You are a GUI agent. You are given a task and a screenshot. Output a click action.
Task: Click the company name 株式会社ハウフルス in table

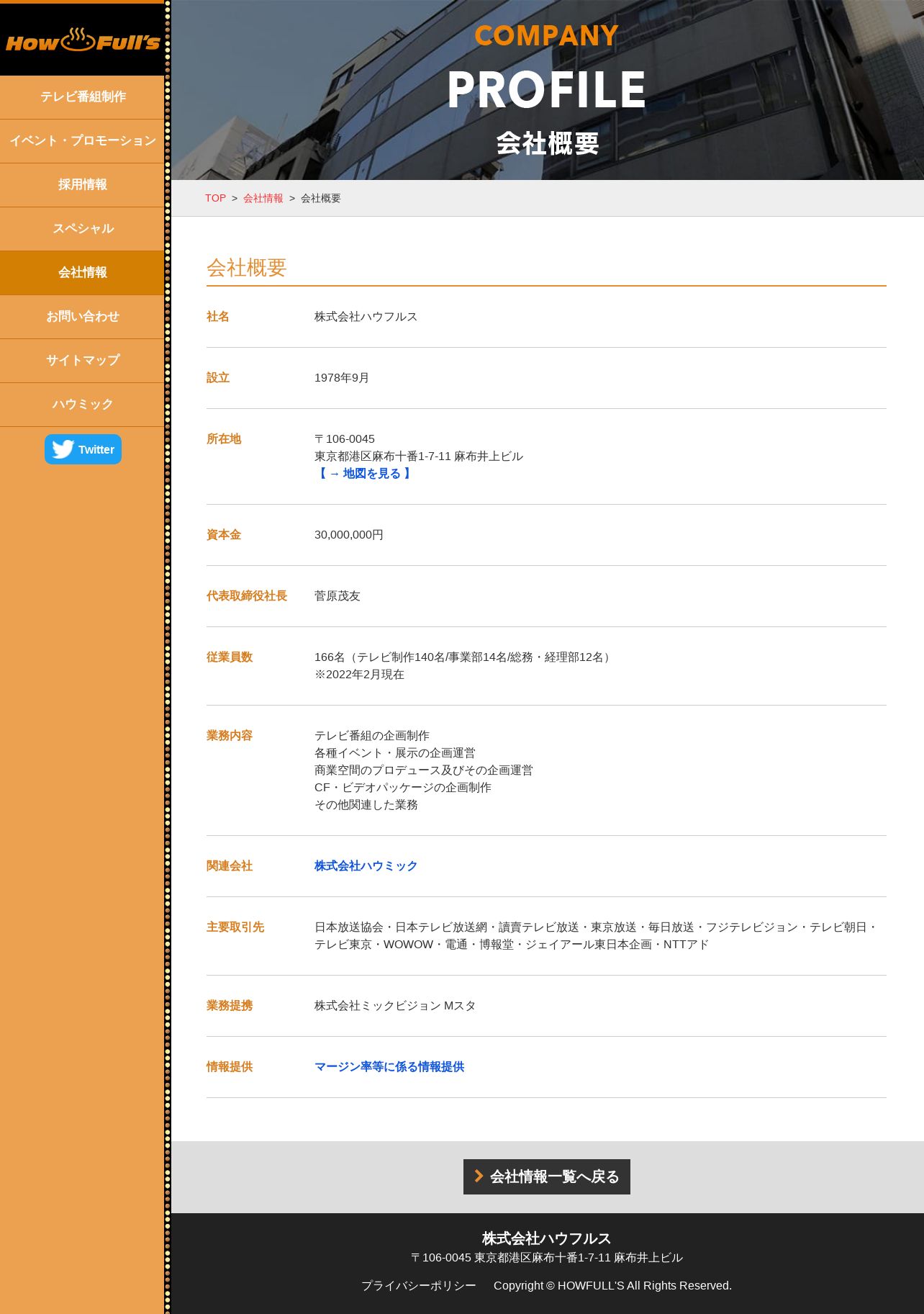366,317
